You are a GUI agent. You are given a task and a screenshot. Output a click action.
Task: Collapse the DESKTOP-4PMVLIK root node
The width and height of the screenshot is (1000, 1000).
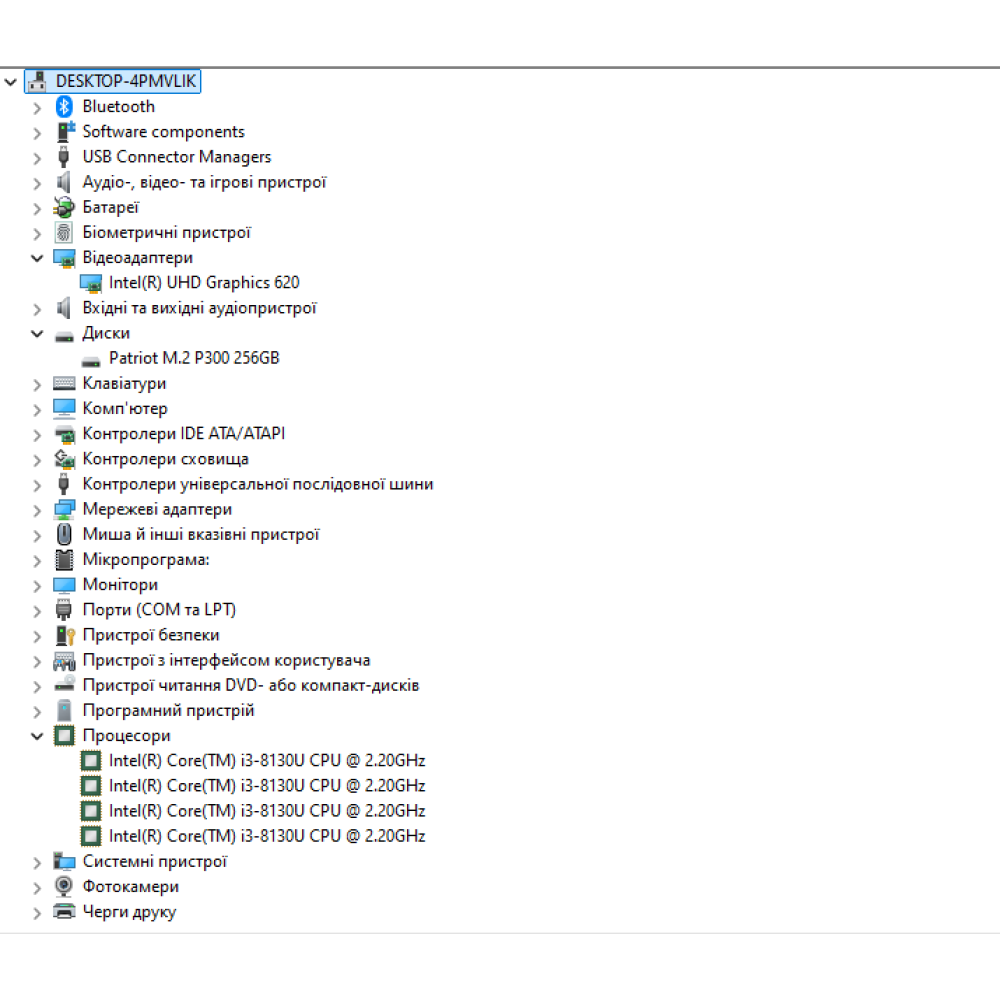[11, 82]
